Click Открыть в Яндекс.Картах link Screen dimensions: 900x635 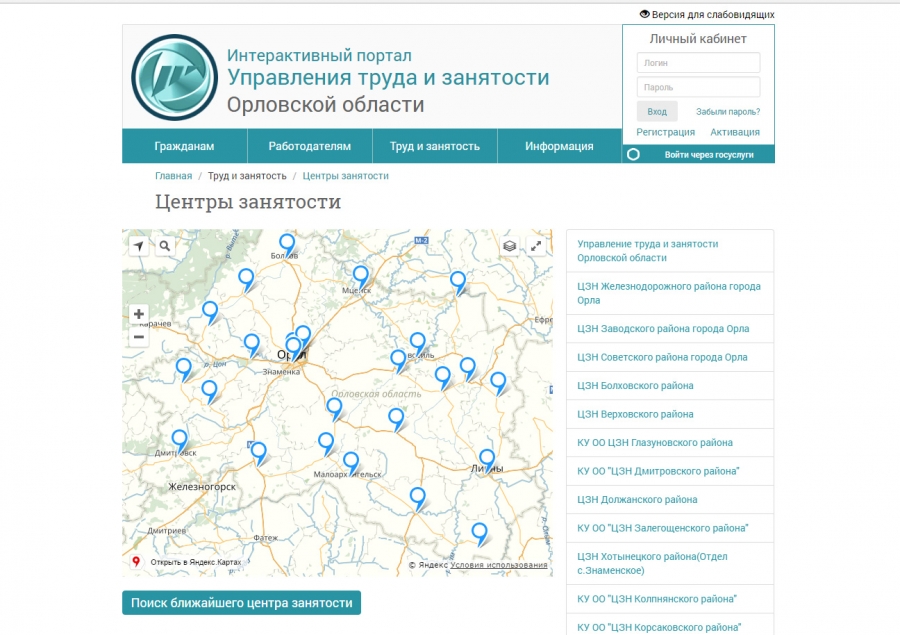(196, 562)
